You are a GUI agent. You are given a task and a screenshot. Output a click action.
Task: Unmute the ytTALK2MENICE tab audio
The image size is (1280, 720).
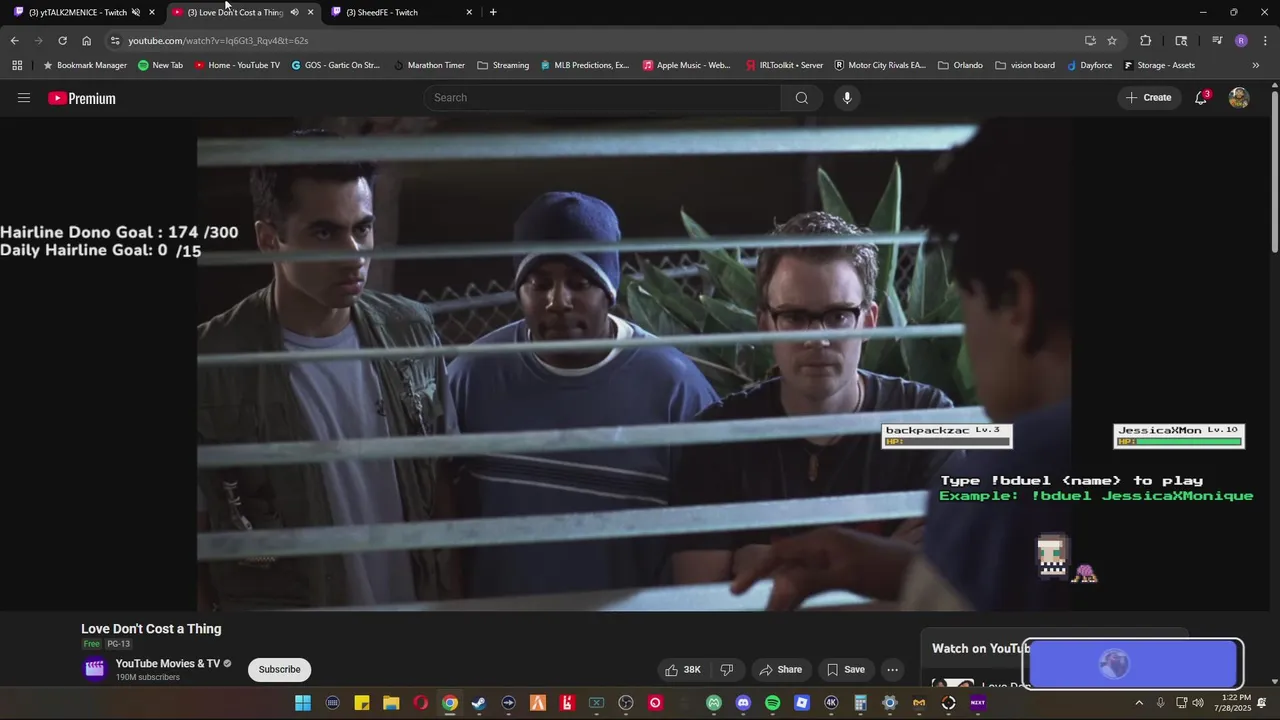pos(136,12)
